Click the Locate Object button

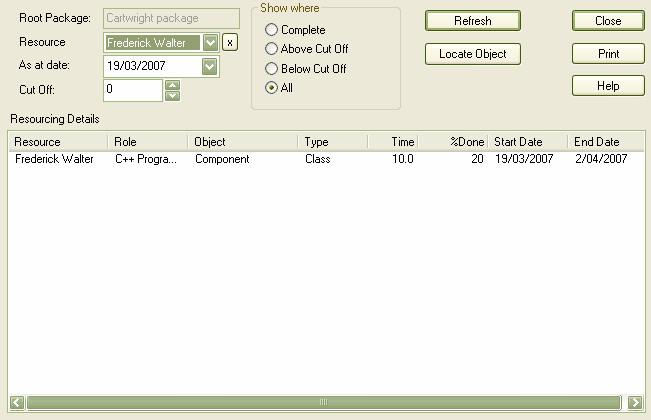click(473, 54)
